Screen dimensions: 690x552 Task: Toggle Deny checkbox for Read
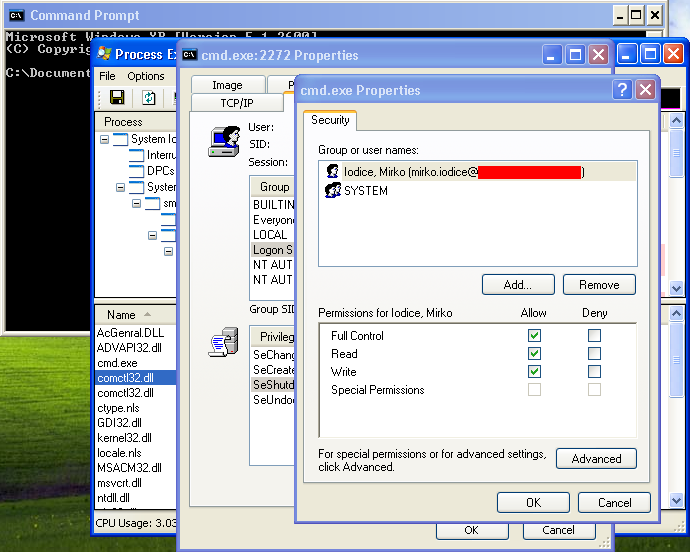click(594, 353)
